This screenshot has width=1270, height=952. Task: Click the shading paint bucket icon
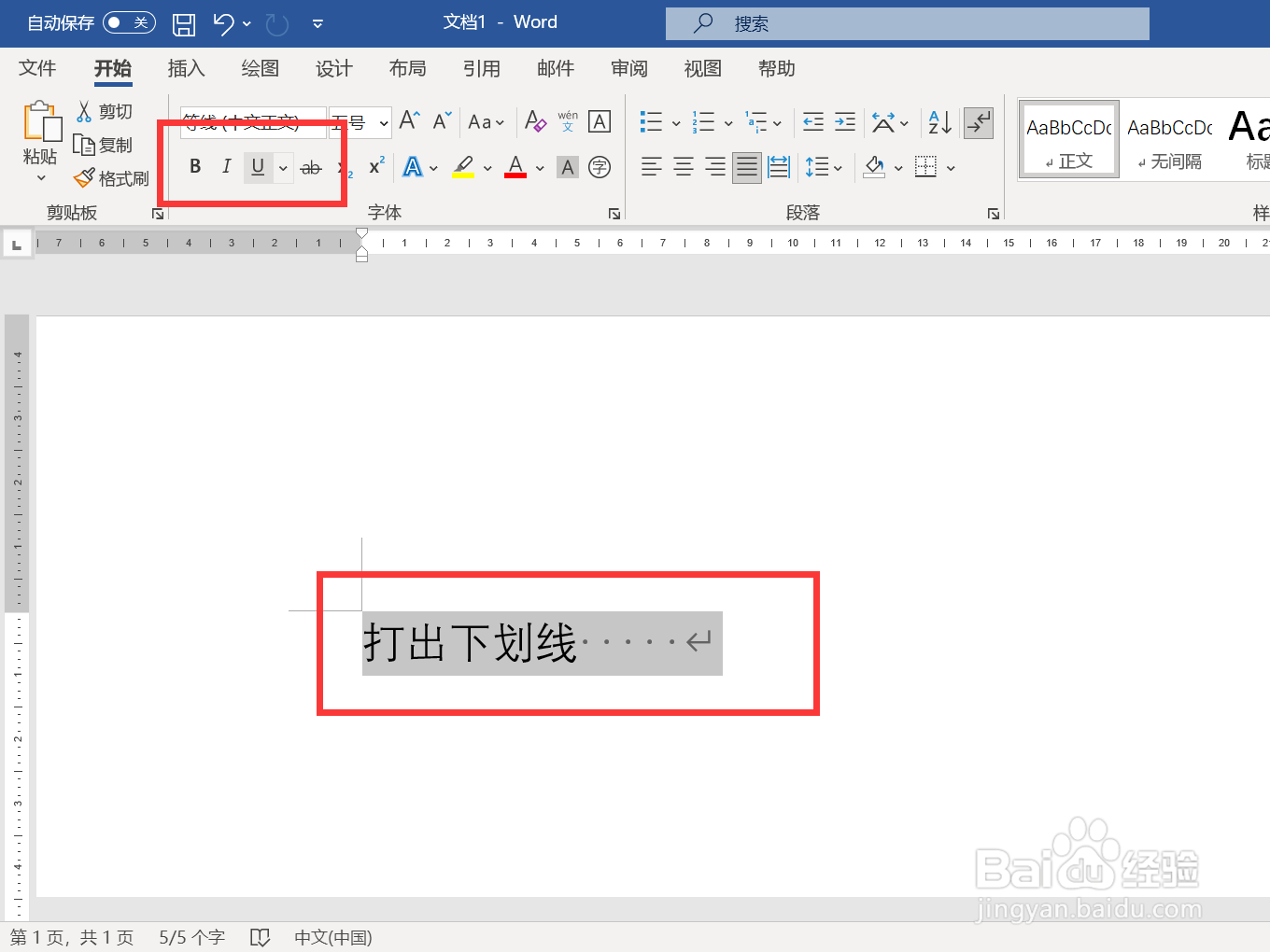point(875,167)
